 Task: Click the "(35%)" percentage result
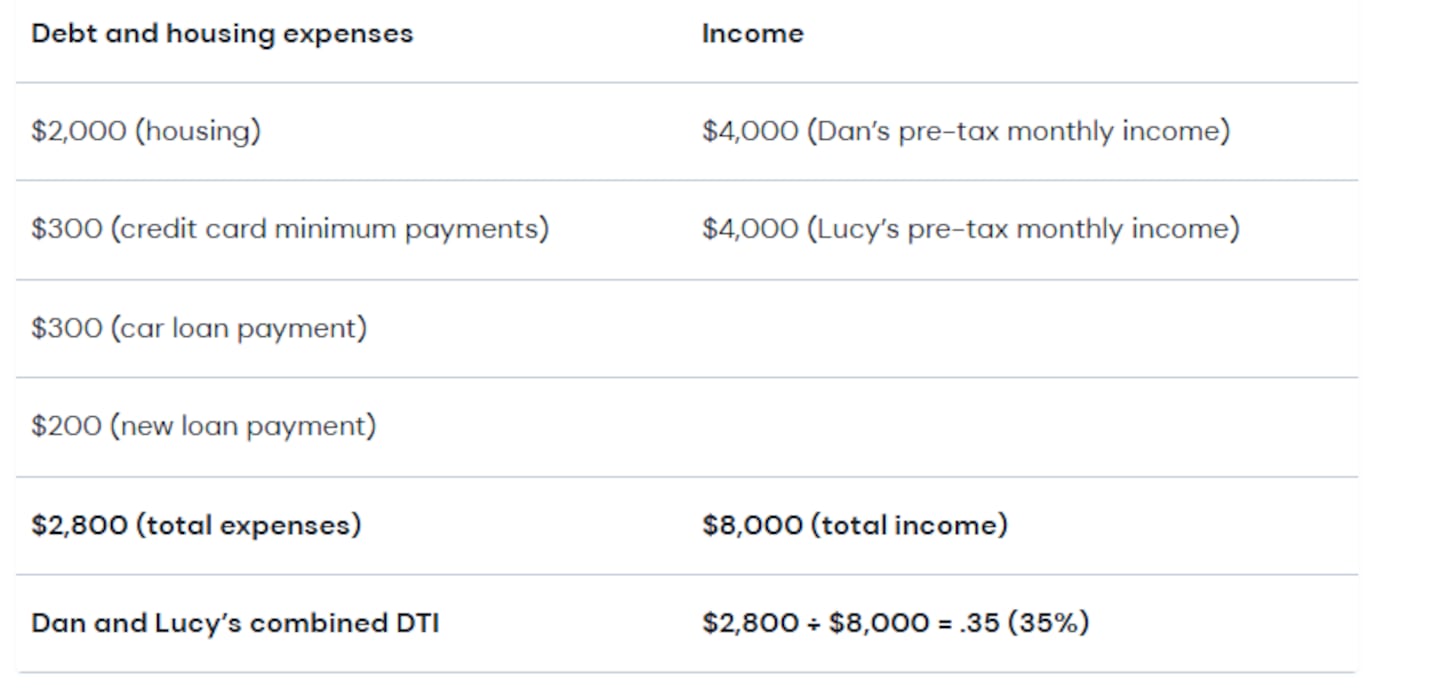pyautogui.click(x=1047, y=624)
